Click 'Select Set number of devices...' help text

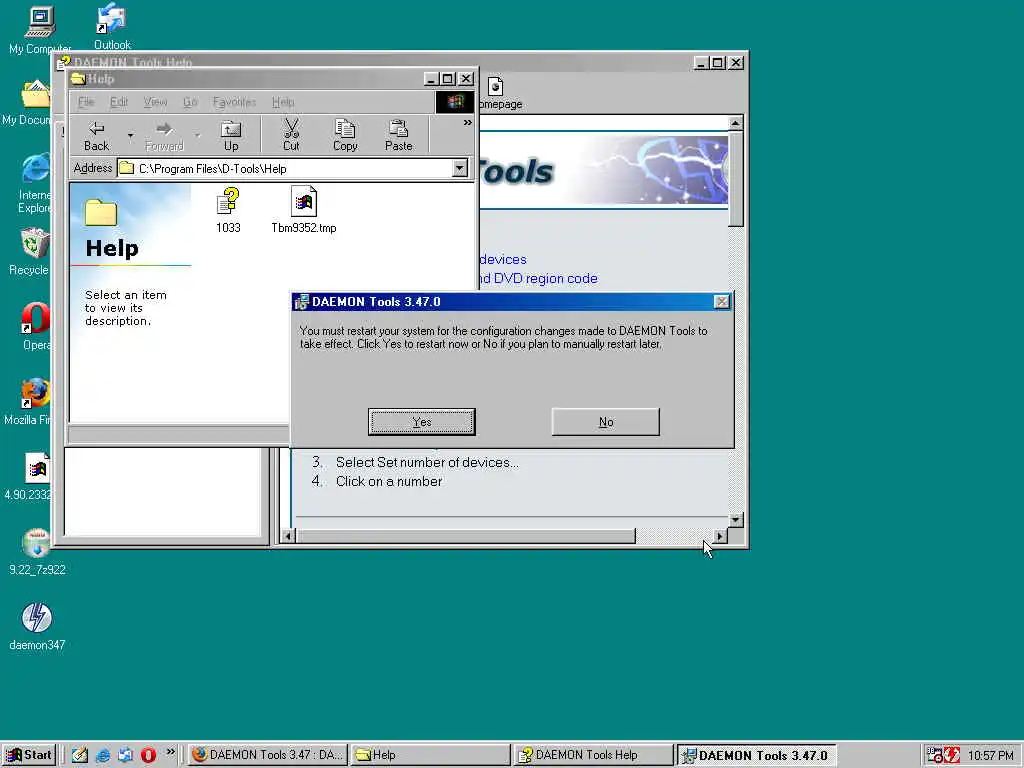(x=427, y=462)
